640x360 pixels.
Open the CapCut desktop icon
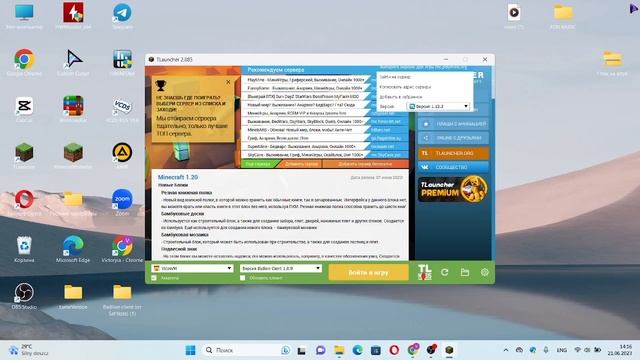pos(24,109)
